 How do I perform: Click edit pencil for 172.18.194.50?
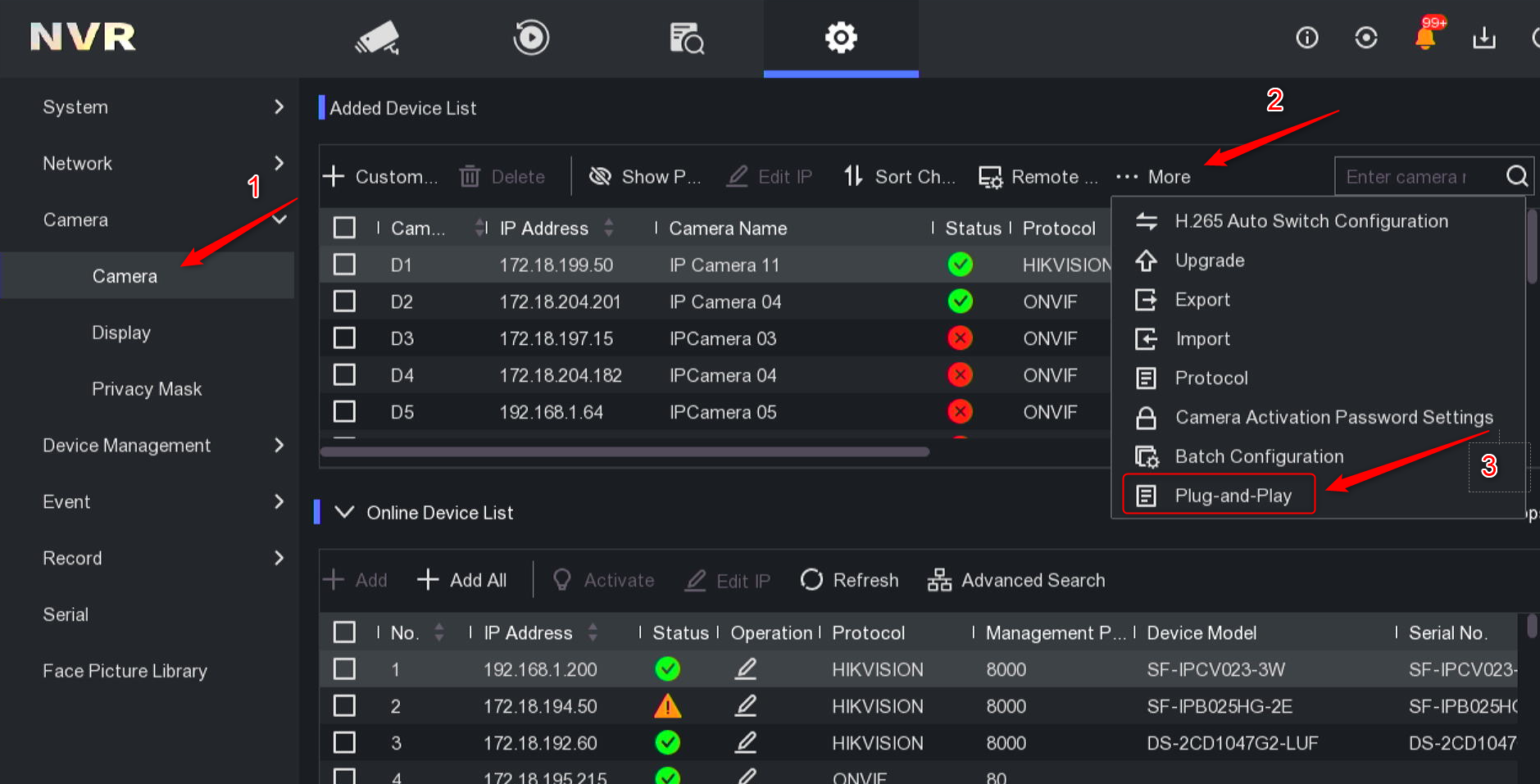746,706
